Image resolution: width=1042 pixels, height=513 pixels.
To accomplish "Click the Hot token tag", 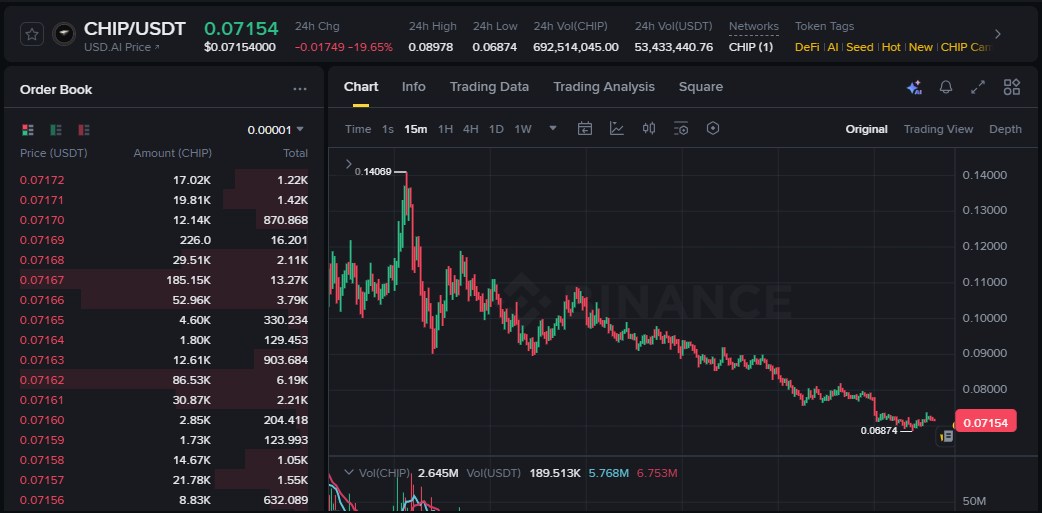I will coord(891,47).
